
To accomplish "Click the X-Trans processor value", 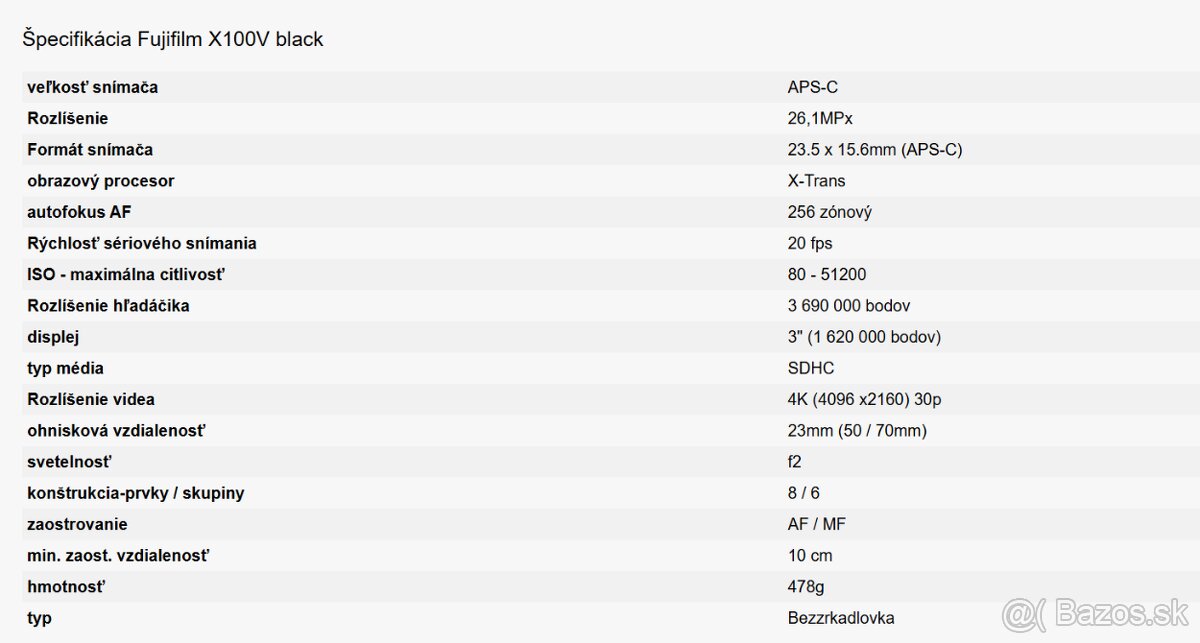I will click(816, 181).
